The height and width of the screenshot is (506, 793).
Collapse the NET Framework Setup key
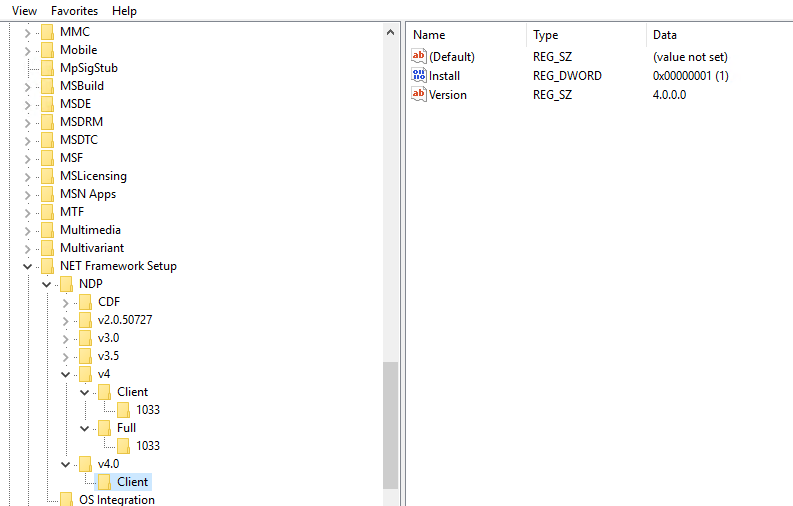pyautogui.click(x=27, y=266)
